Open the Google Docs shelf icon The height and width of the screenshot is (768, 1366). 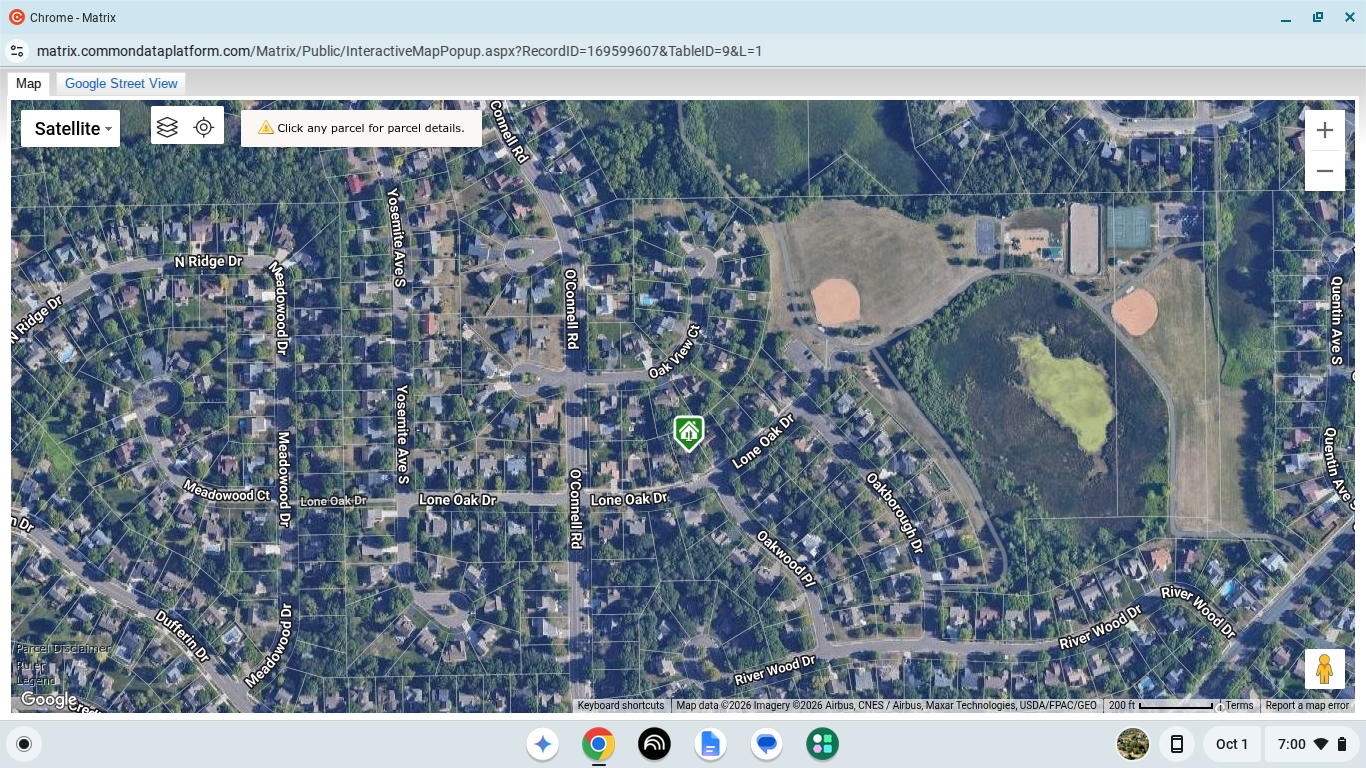[711, 744]
